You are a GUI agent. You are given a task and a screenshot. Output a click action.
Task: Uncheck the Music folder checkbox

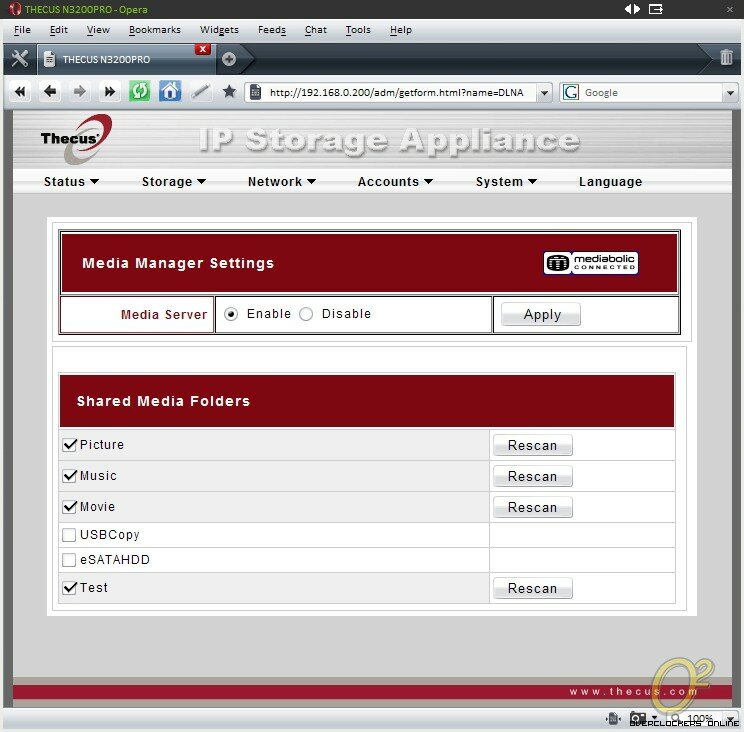(x=69, y=476)
